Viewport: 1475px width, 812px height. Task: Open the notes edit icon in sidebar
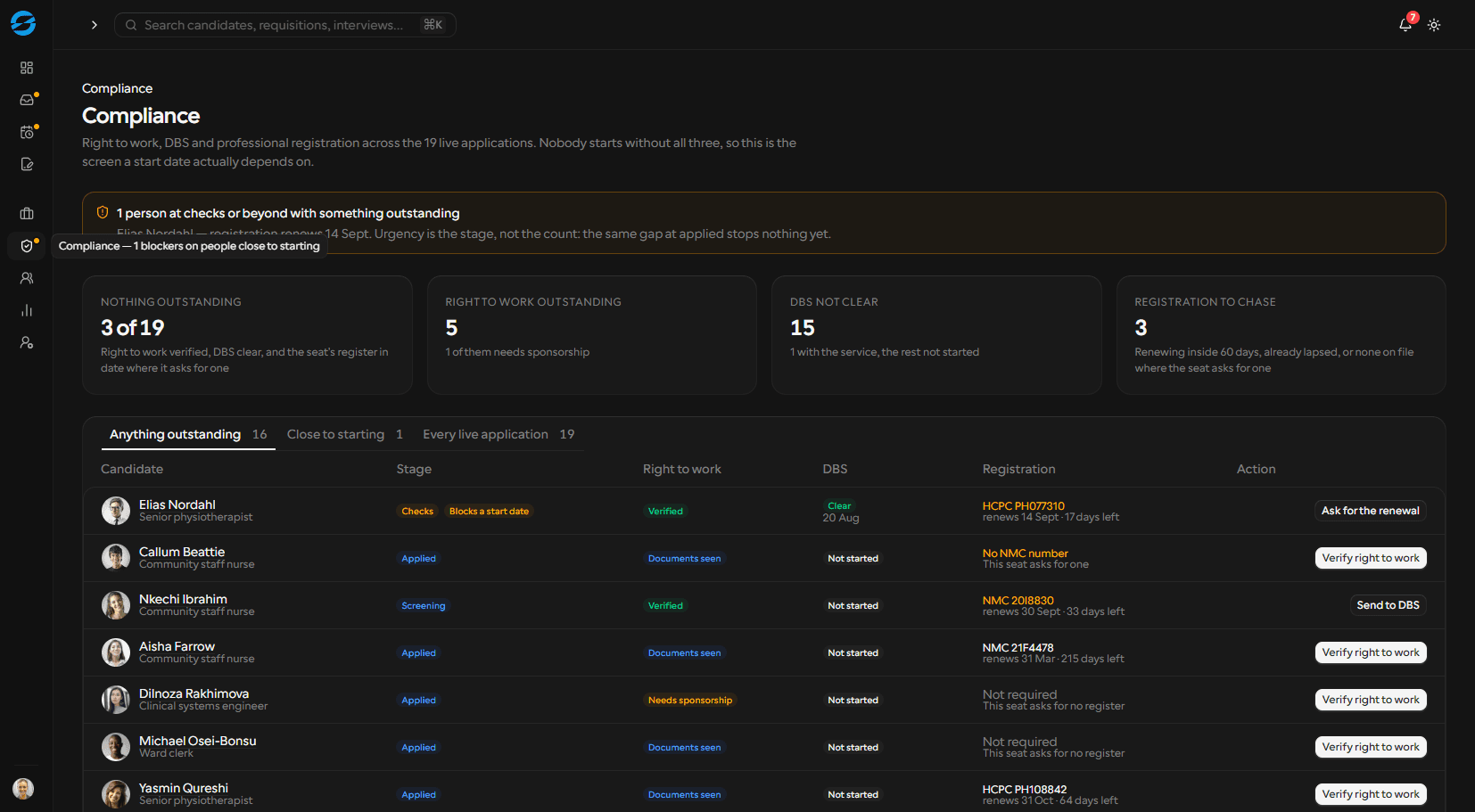[x=27, y=164]
